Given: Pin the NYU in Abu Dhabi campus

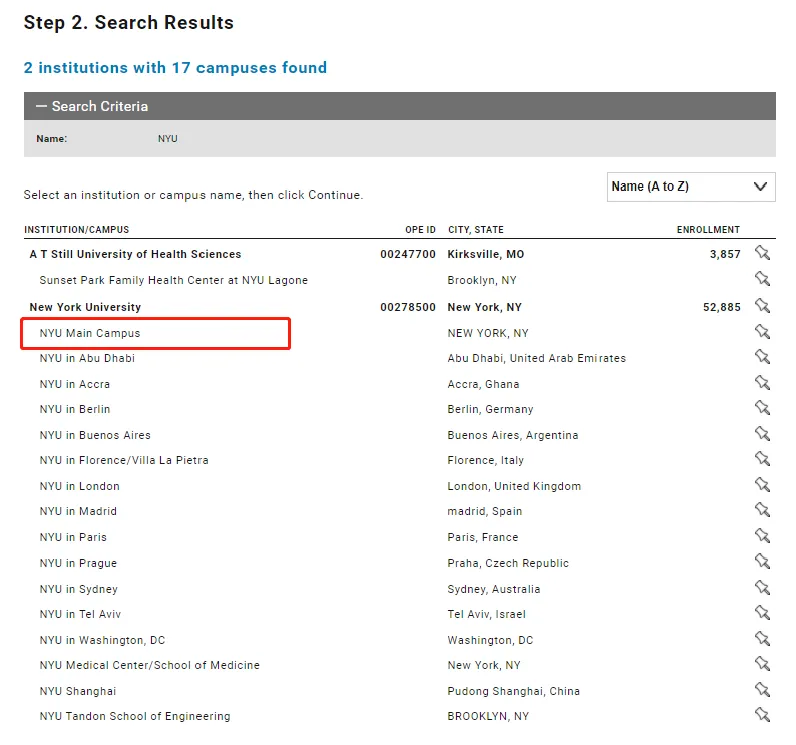Looking at the screenshot, I should 762,358.
